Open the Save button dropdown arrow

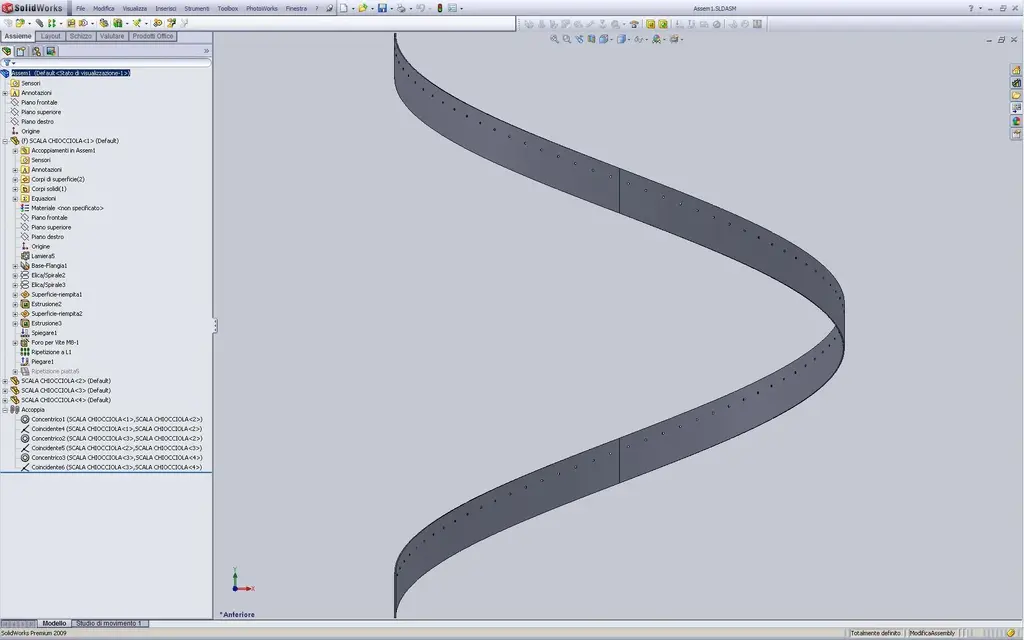[x=391, y=9]
